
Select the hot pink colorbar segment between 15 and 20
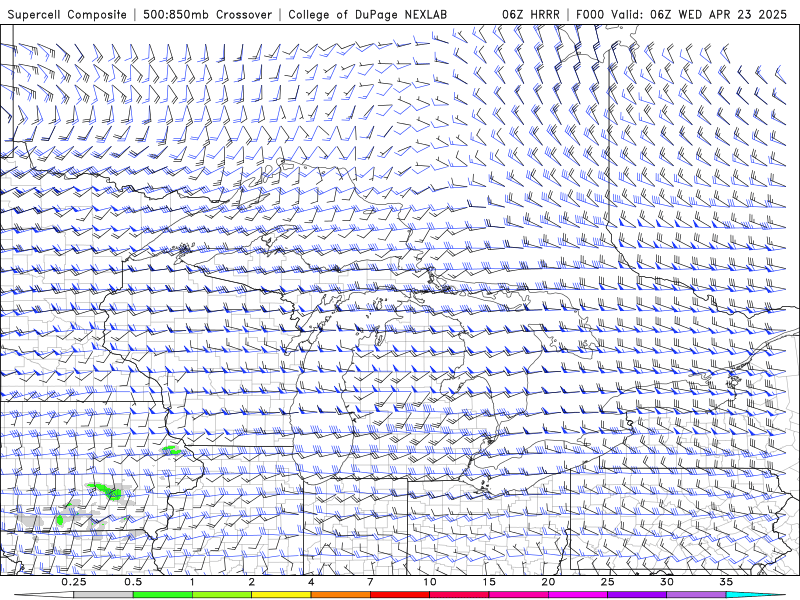click(x=518, y=595)
